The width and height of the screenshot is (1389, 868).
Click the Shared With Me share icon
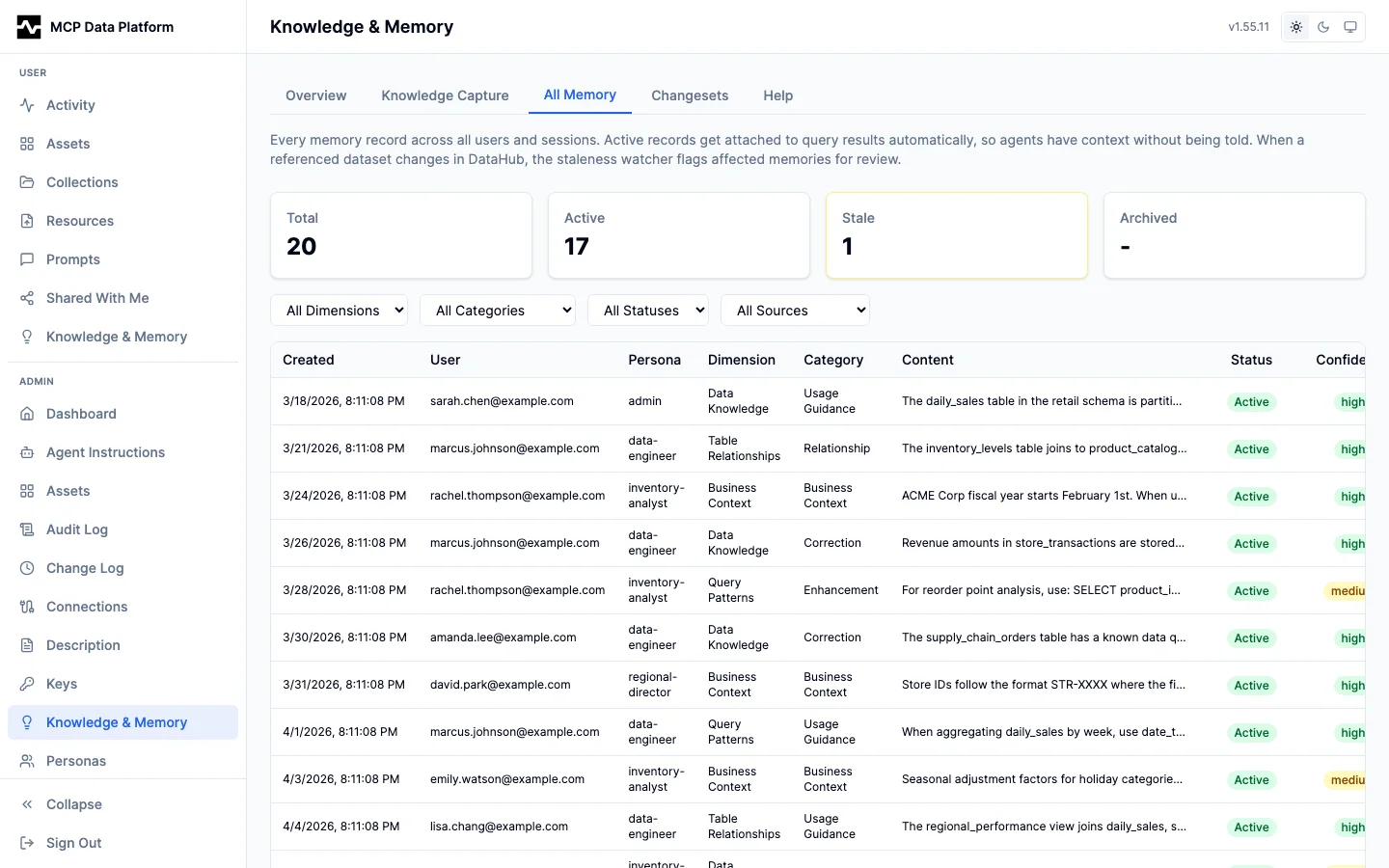pyautogui.click(x=27, y=298)
